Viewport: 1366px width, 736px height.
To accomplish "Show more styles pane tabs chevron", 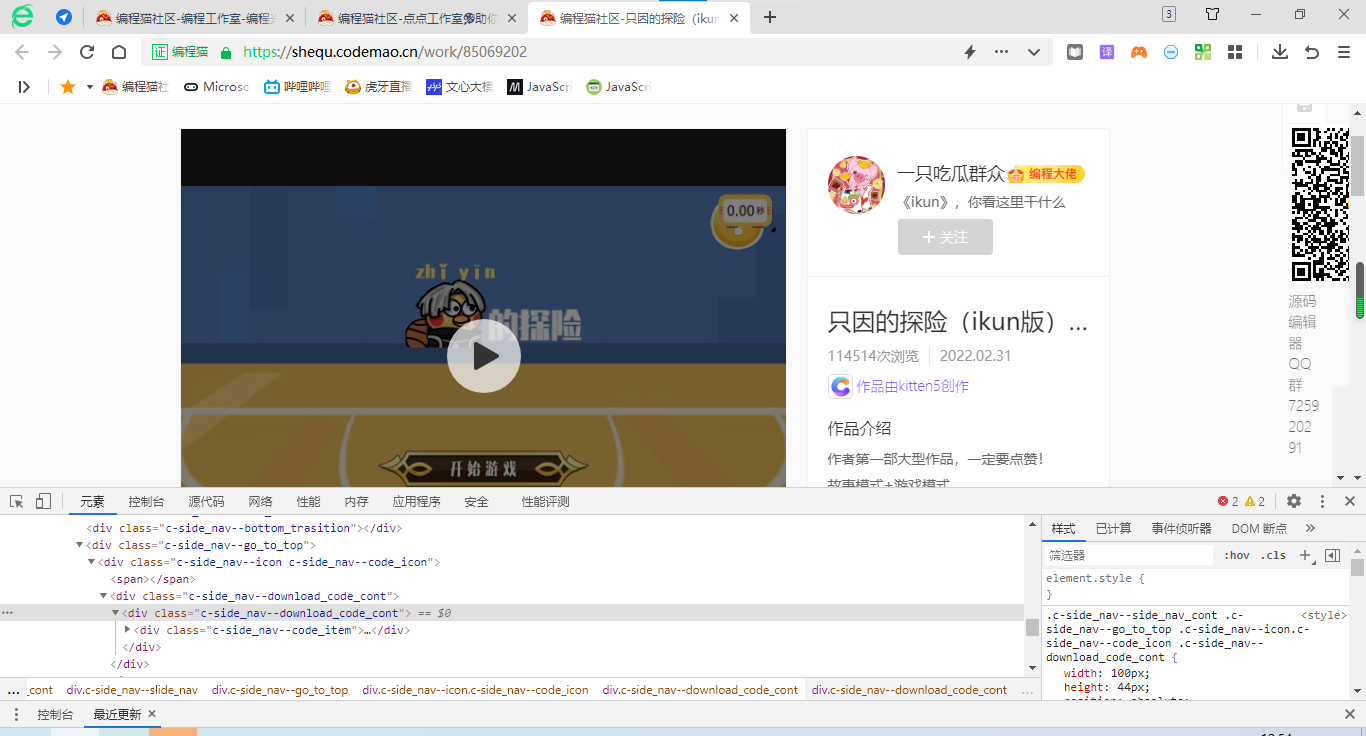I will [x=1310, y=528].
